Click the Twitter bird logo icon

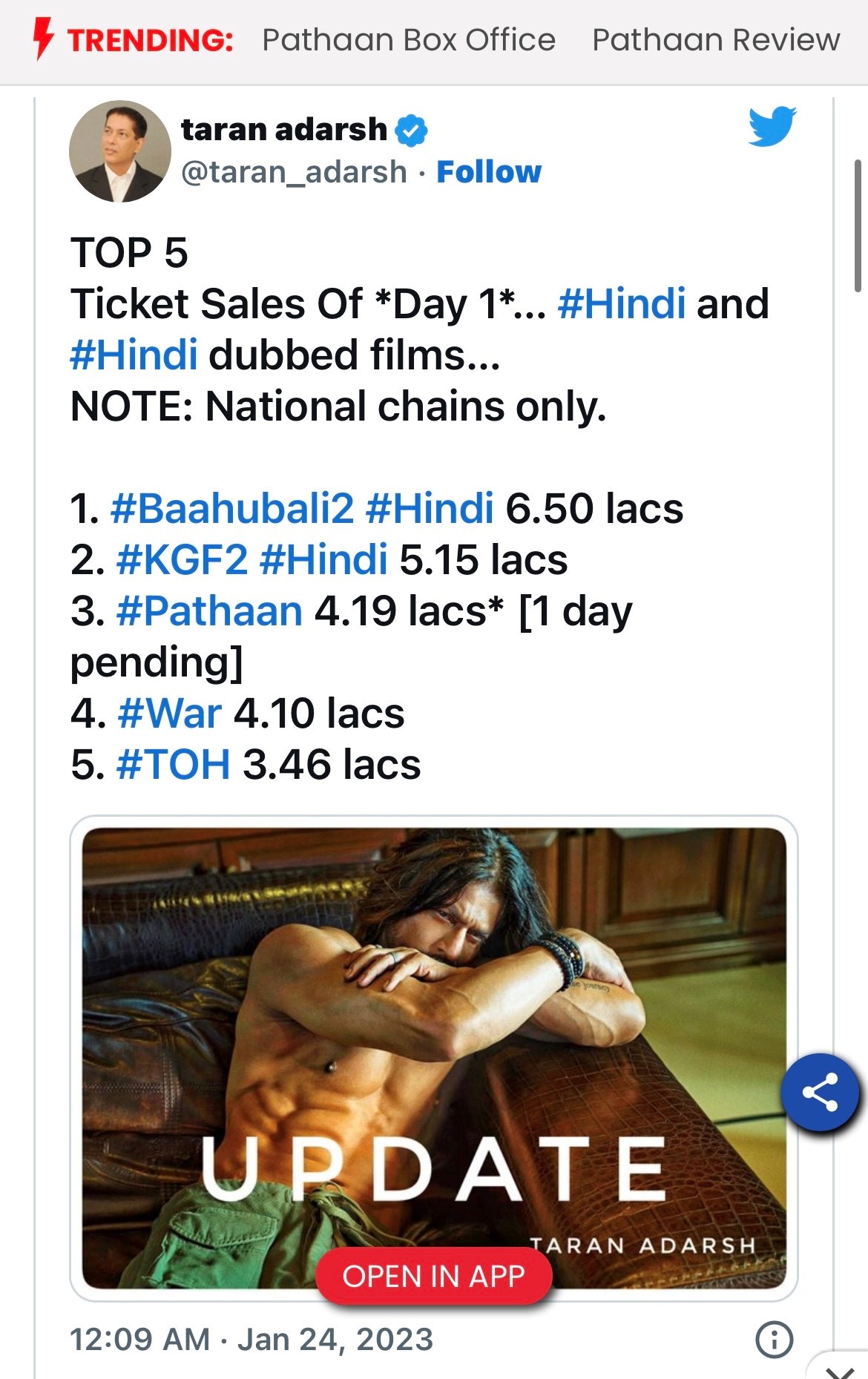[772, 126]
